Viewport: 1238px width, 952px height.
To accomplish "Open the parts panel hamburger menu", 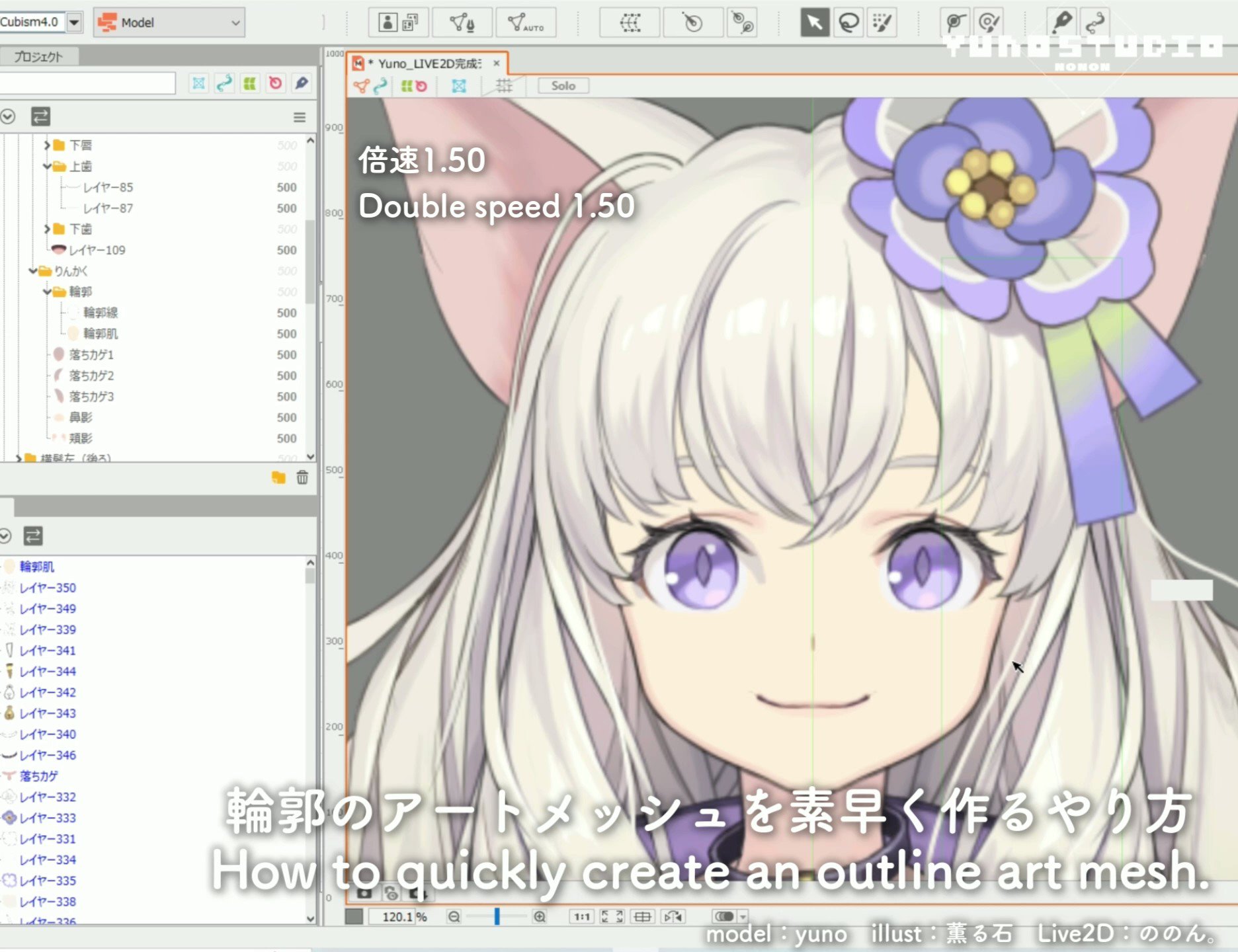I will click(300, 118).
